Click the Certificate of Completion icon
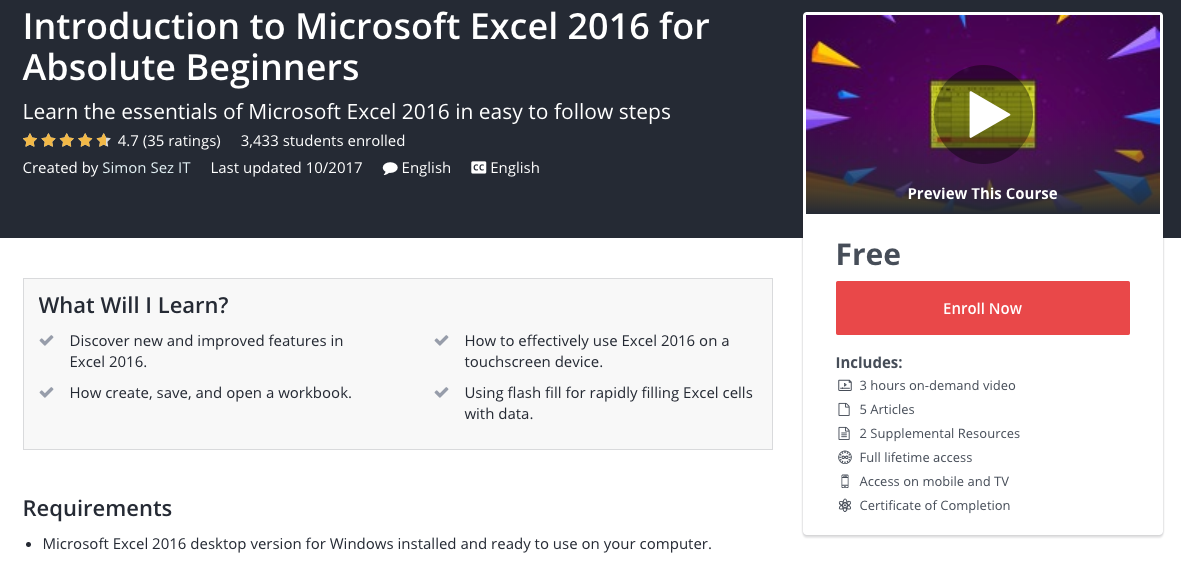The height and width of the screenshot is (562, 1181). point(844,505)
